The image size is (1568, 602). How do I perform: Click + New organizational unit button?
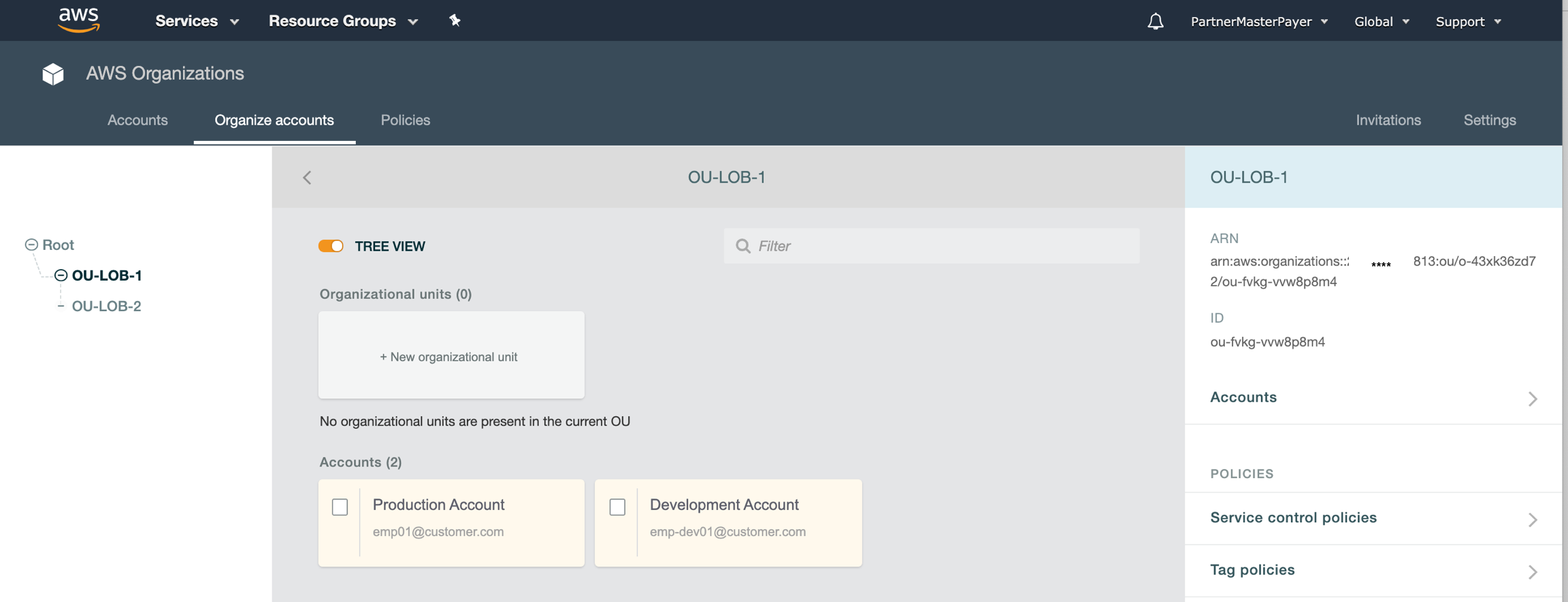[451, 355]
